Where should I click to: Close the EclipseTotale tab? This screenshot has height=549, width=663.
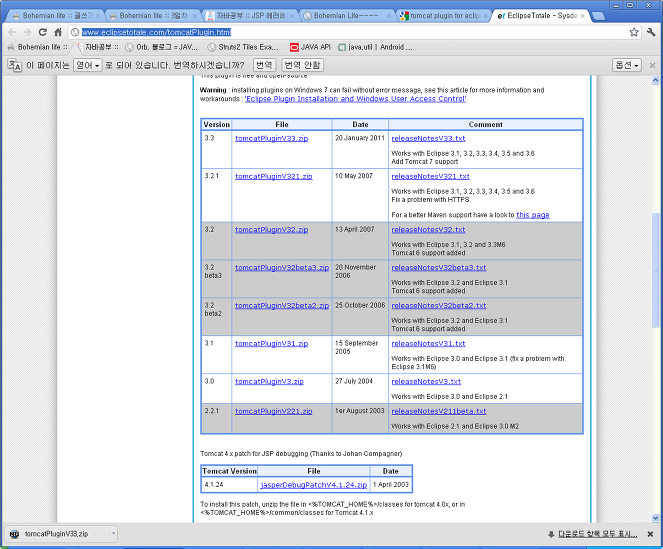pos(583,16)
